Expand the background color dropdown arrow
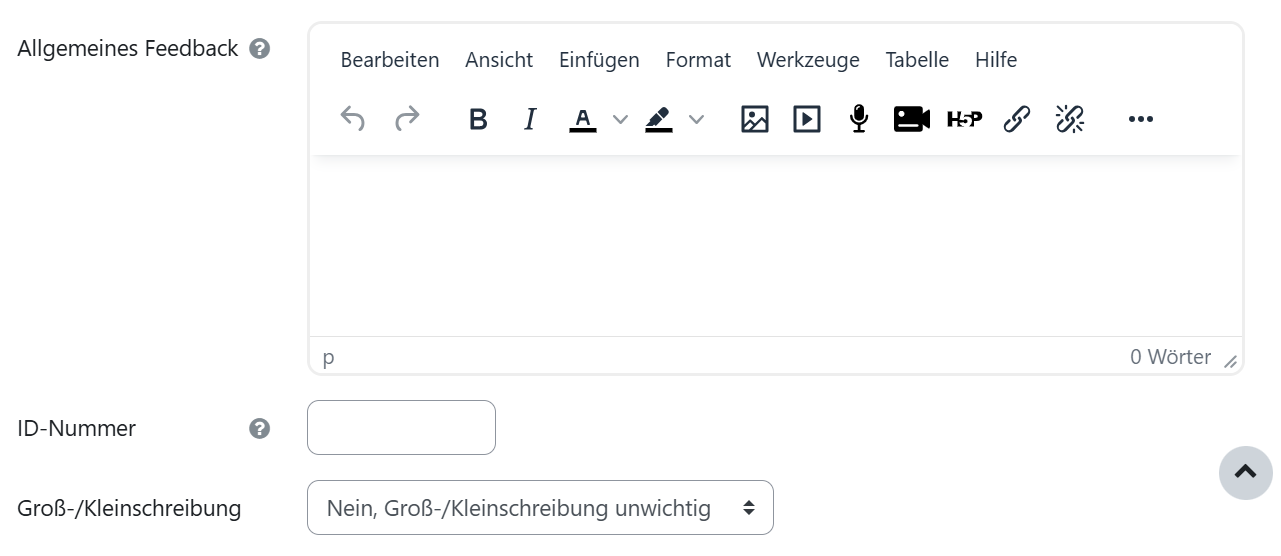 (x=696, y=119)
